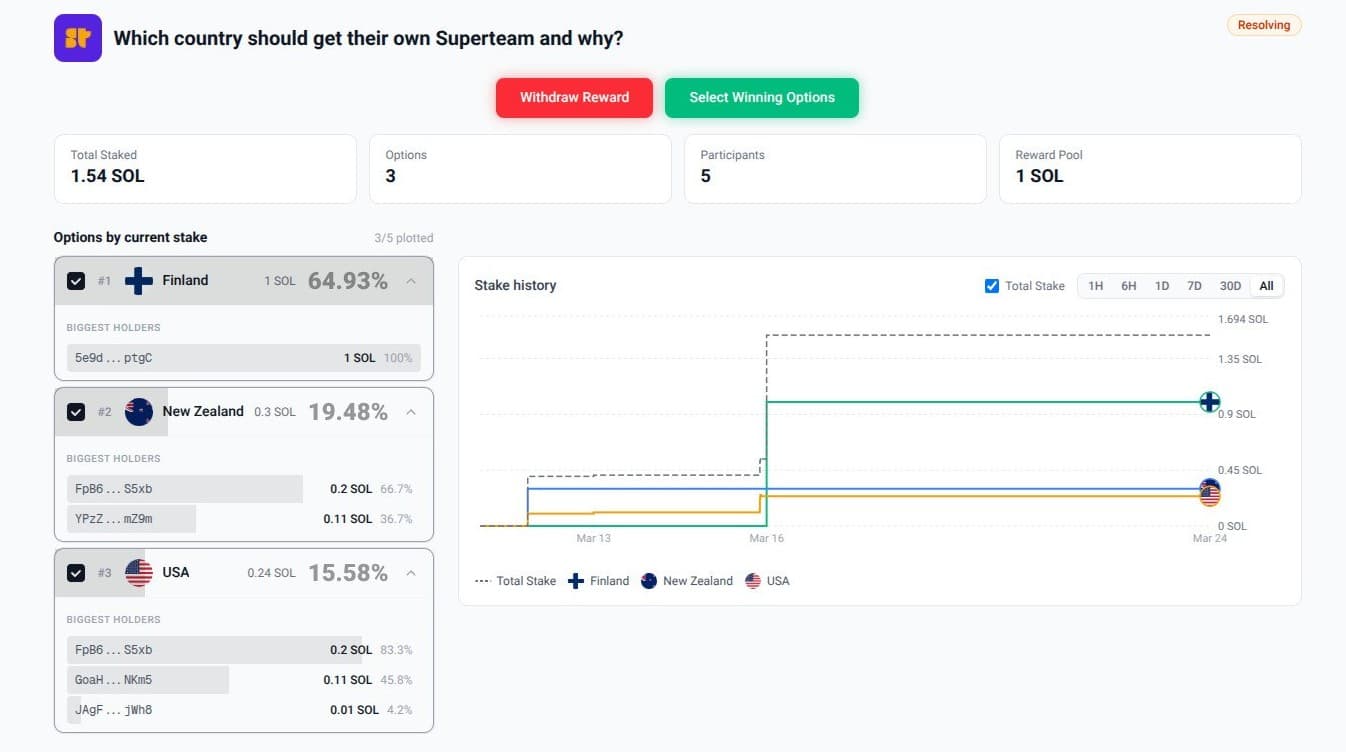Select the Finland flag marker at chart line end
1346x752 pixels.
point(1210,402)
